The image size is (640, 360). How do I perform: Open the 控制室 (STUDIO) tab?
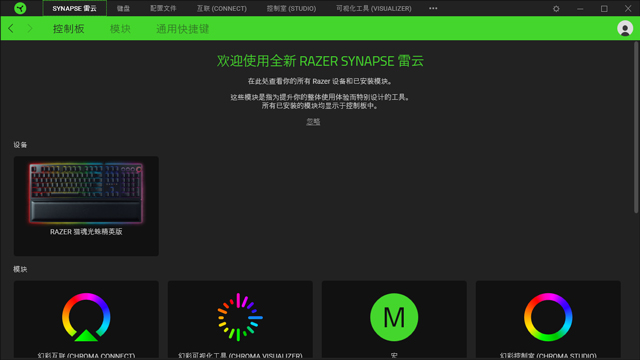[291, 9]
